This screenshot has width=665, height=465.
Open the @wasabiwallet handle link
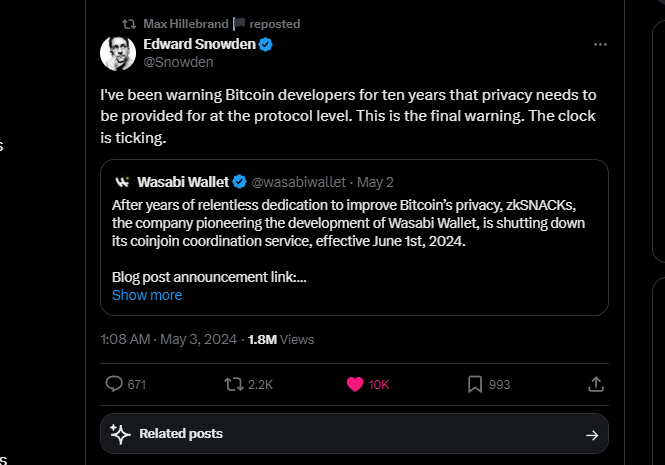[x=298, y=182]
